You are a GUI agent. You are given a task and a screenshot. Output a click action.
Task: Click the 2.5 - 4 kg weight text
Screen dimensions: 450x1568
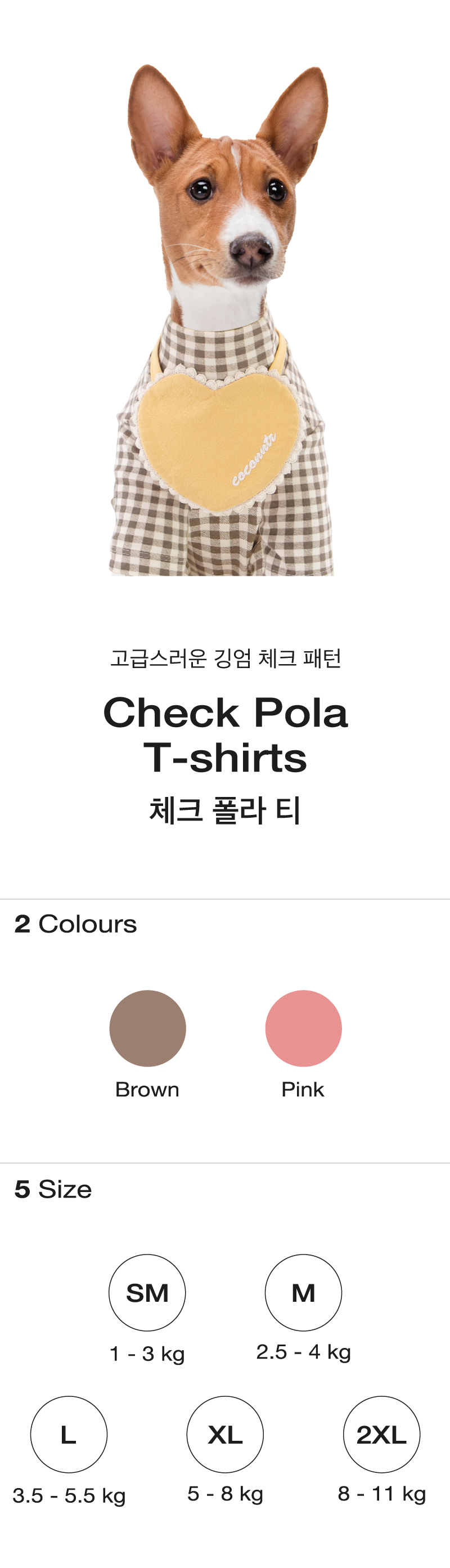coord(303,1352)
